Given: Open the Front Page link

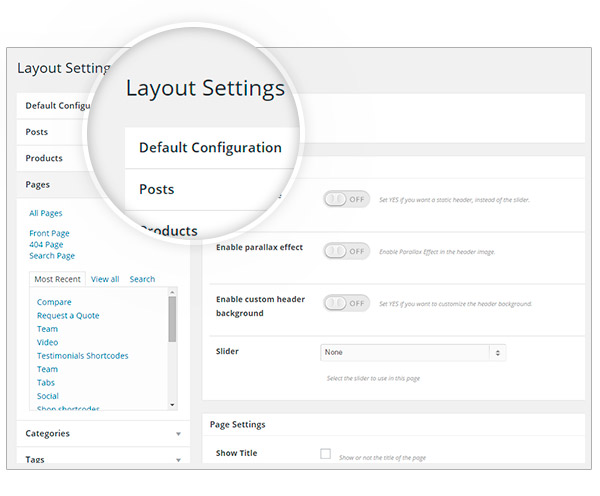Looking at the screenshot, I should [x=49, y=233].
